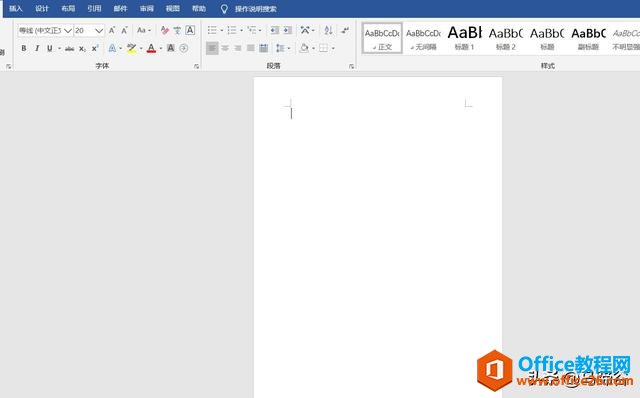
Task: Click the line spacing icon
Action: click(x=280, y=48)
